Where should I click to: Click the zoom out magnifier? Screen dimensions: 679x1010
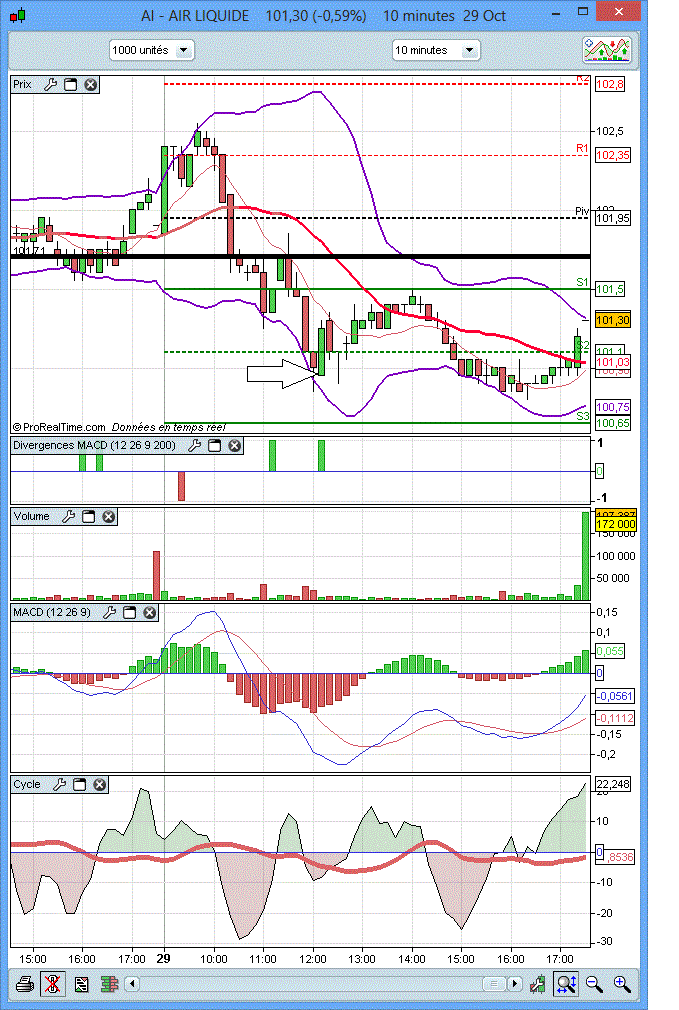tap(594, 984)
